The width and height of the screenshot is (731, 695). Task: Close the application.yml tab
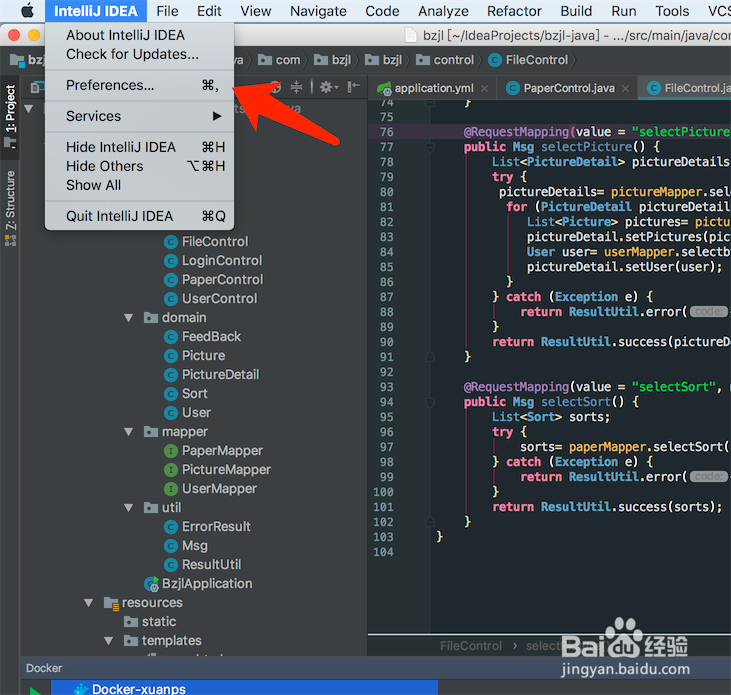(484, 89)
